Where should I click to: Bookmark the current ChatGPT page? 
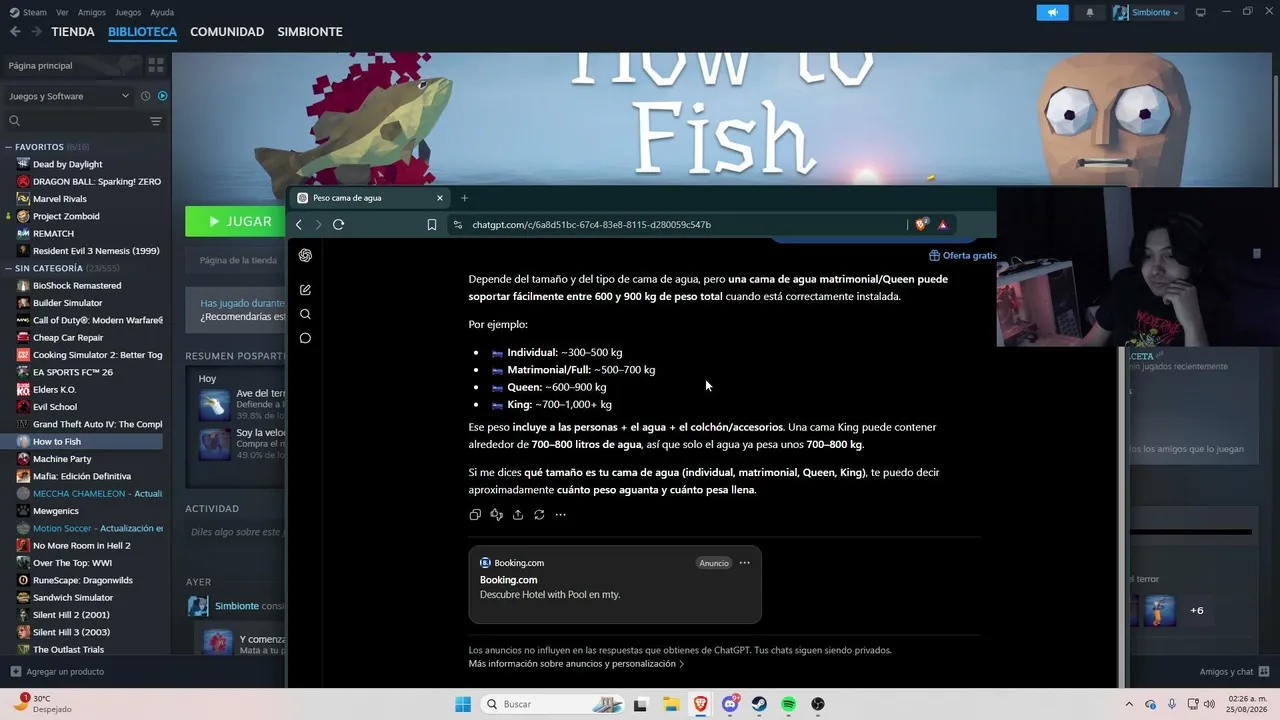pos(432,225)
